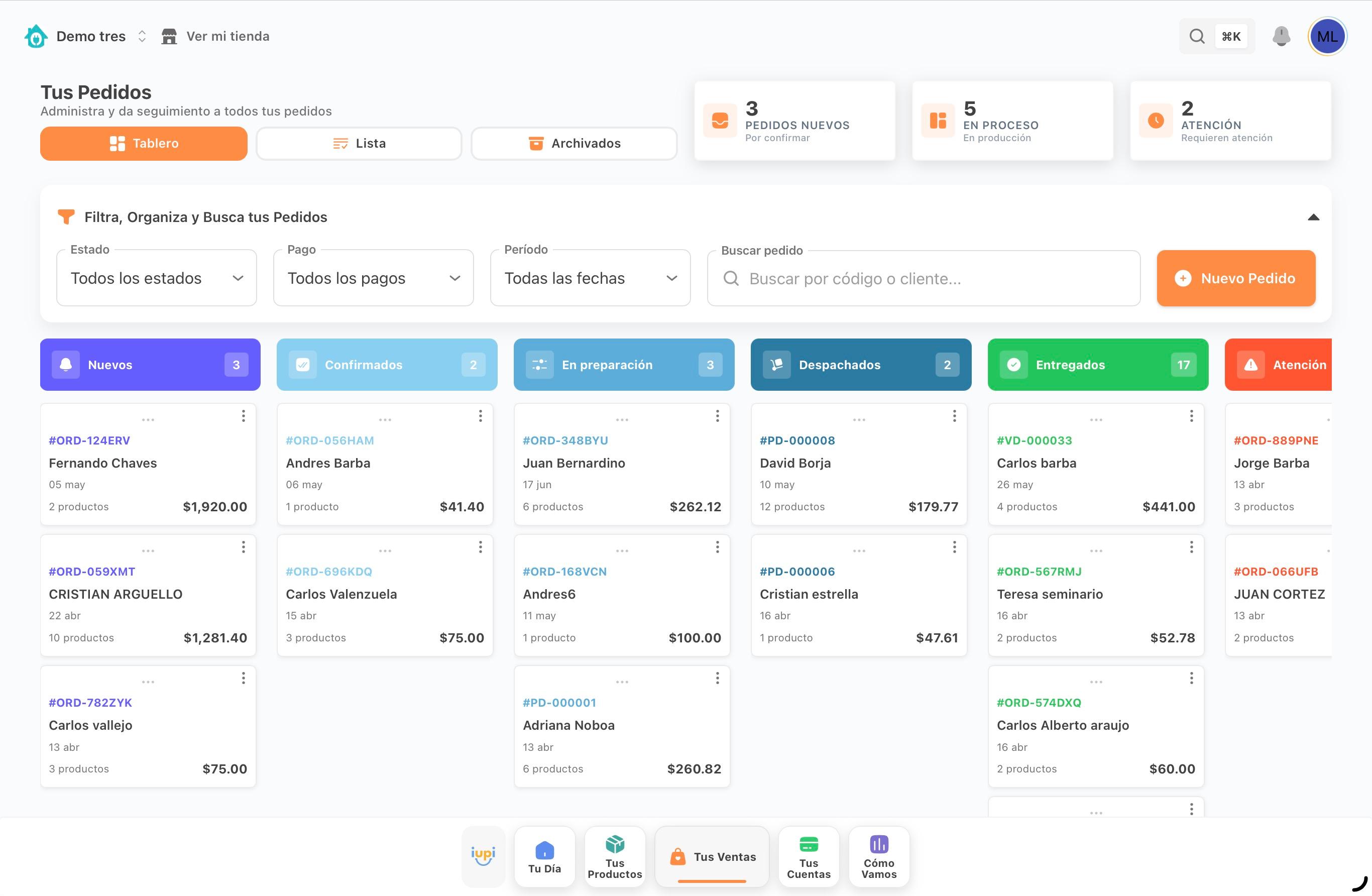Click the Nuevos column header
The height and width of the screenshot is (896, 1372).
(150, 365)
